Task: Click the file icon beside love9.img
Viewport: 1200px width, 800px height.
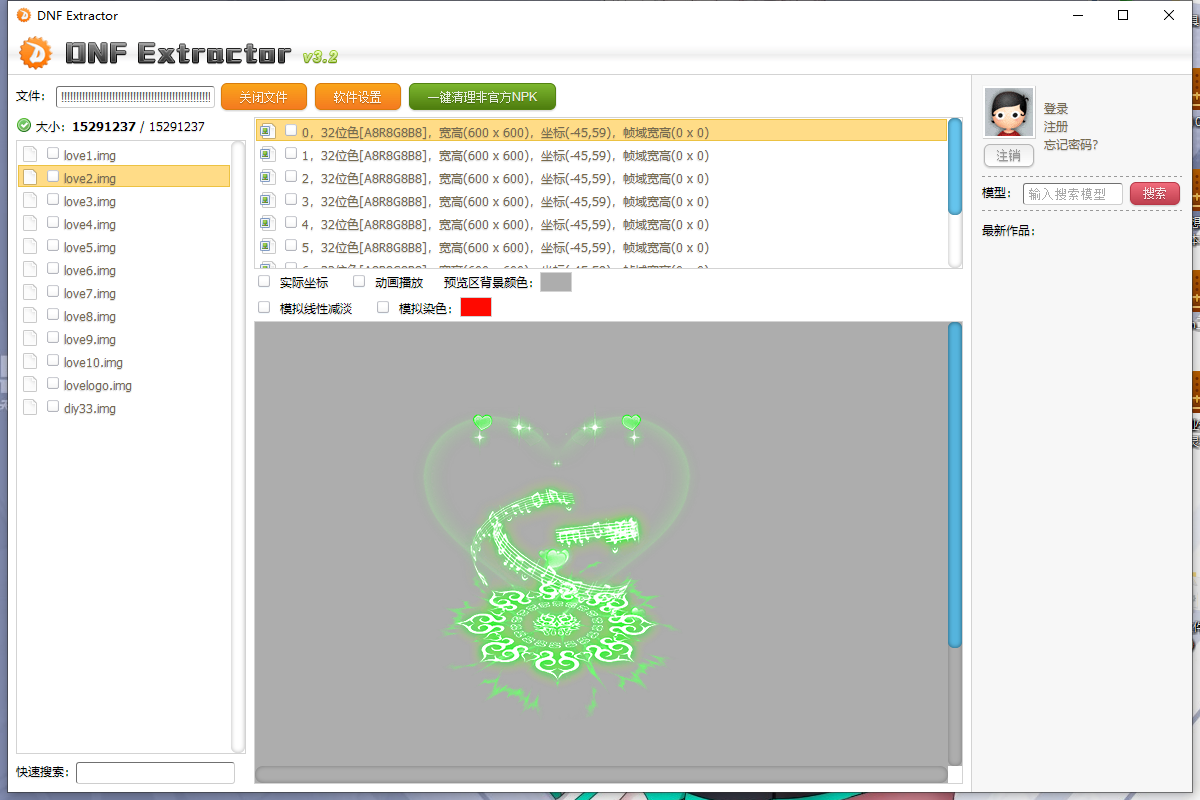Action: [30, 339]
